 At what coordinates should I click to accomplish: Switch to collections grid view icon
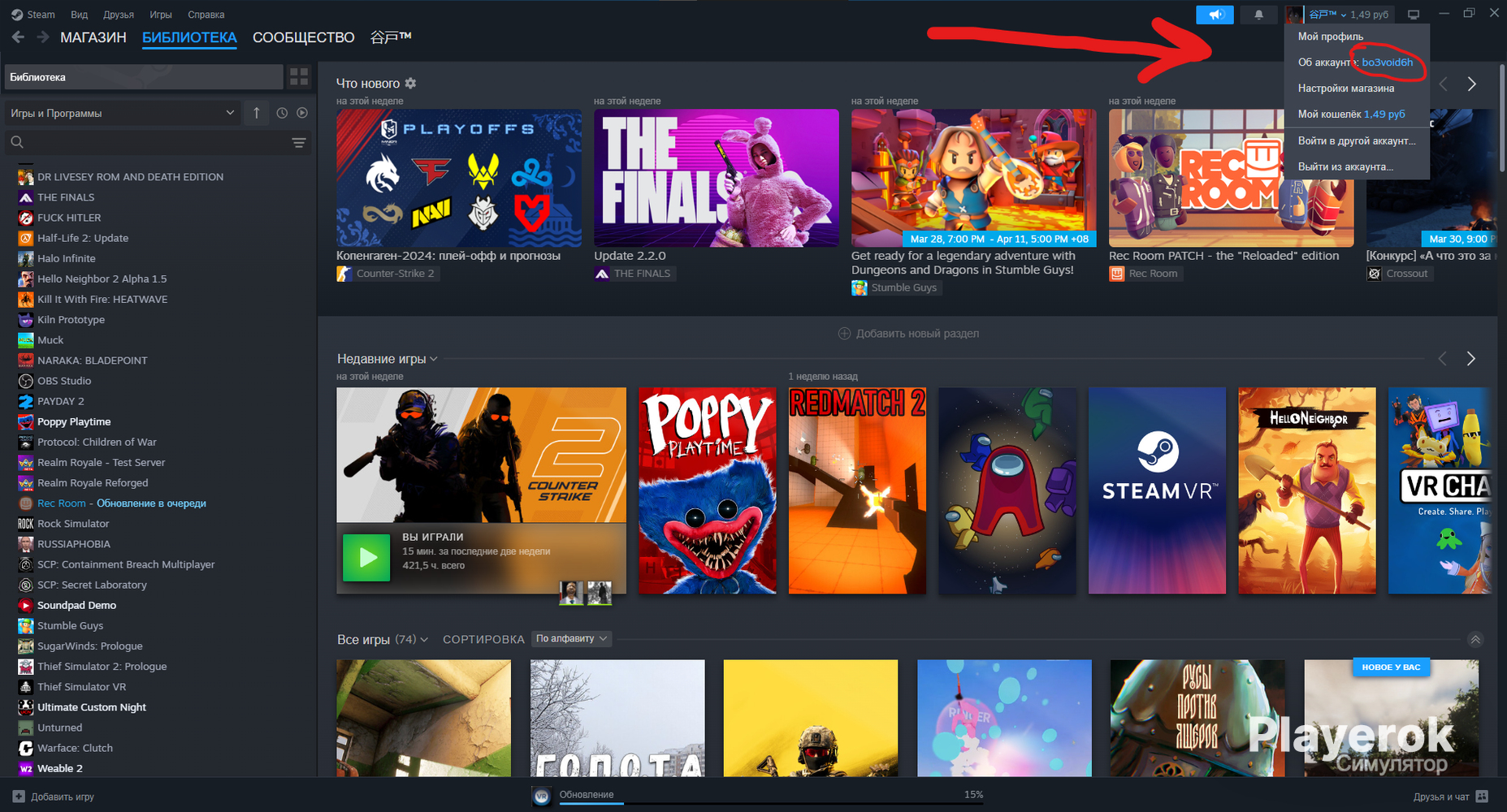[x=299, y=77]
